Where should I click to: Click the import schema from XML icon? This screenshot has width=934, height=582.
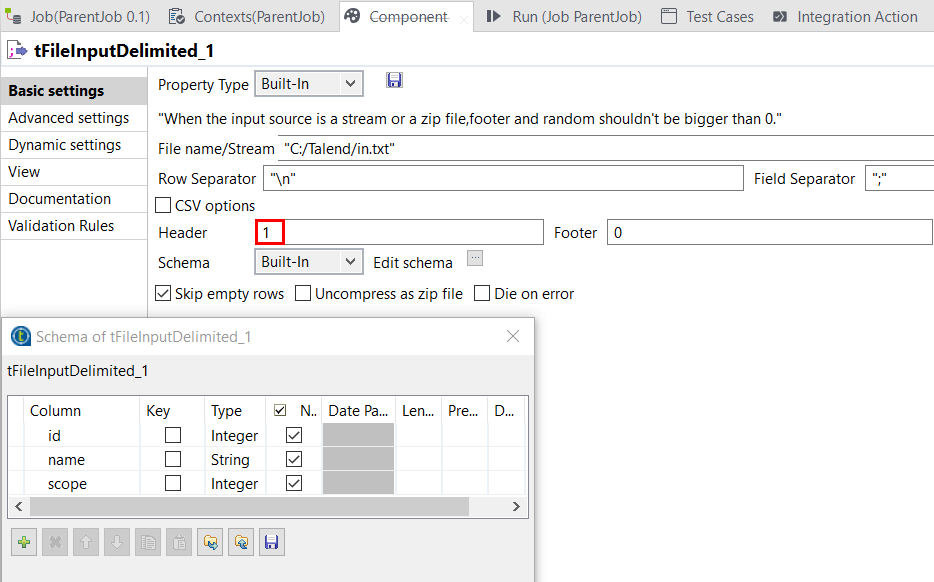coord(210,542)
